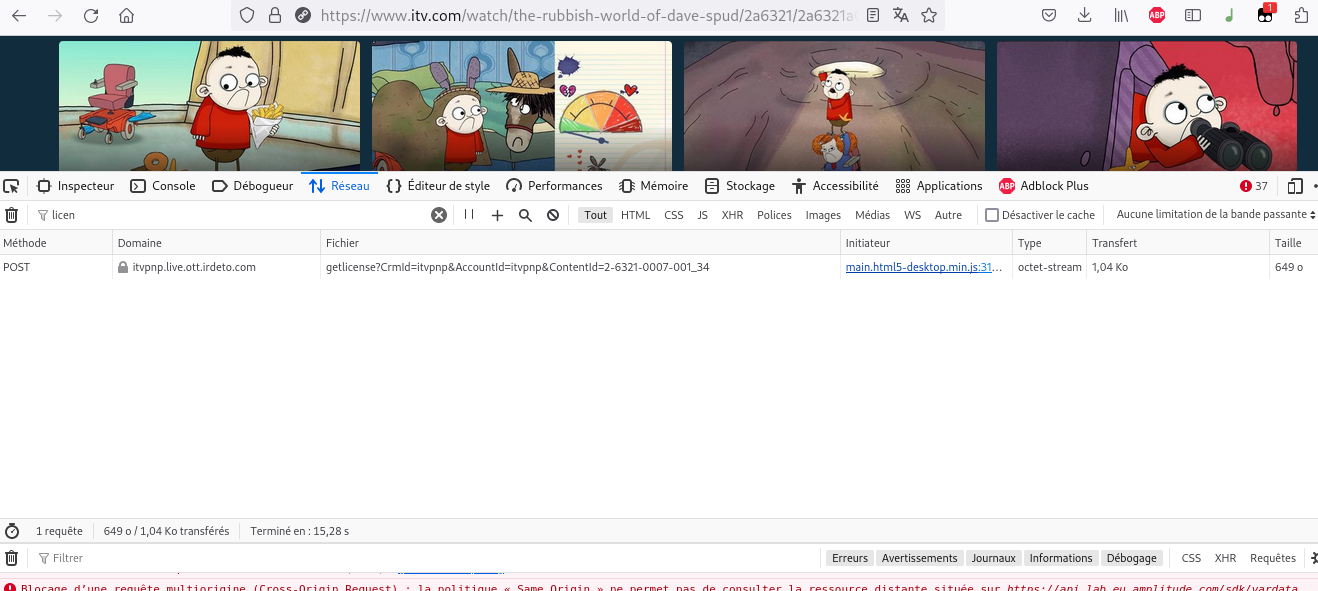
Task: Switch to Console tab
Action: [x=164, y=186]
